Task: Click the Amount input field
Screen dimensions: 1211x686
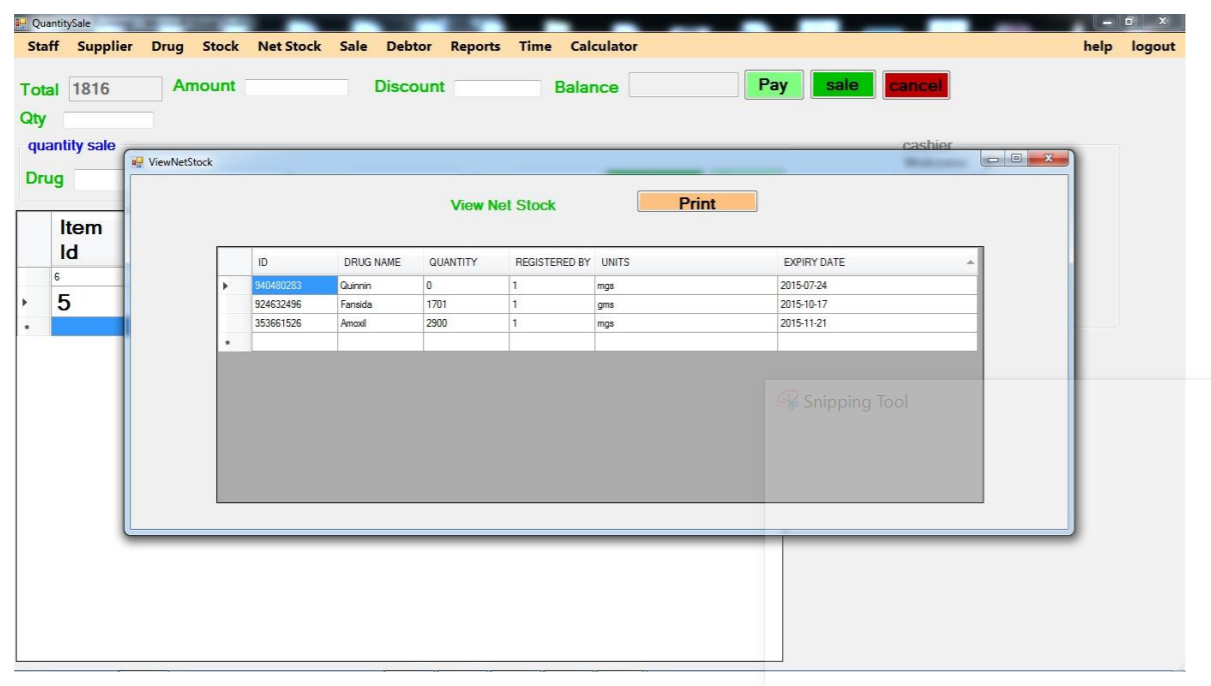Action: 297,87
